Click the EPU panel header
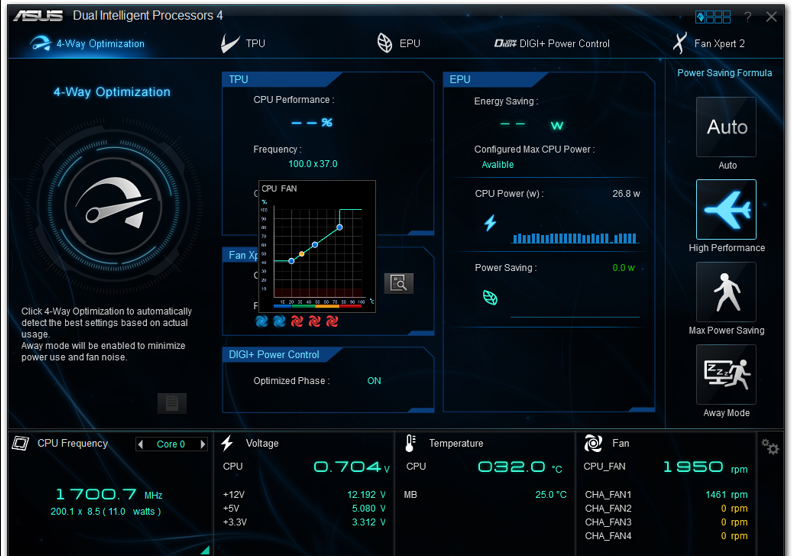The height and width of the screenshot is (556, 793). pyautogui.click(x=496, y=79)
